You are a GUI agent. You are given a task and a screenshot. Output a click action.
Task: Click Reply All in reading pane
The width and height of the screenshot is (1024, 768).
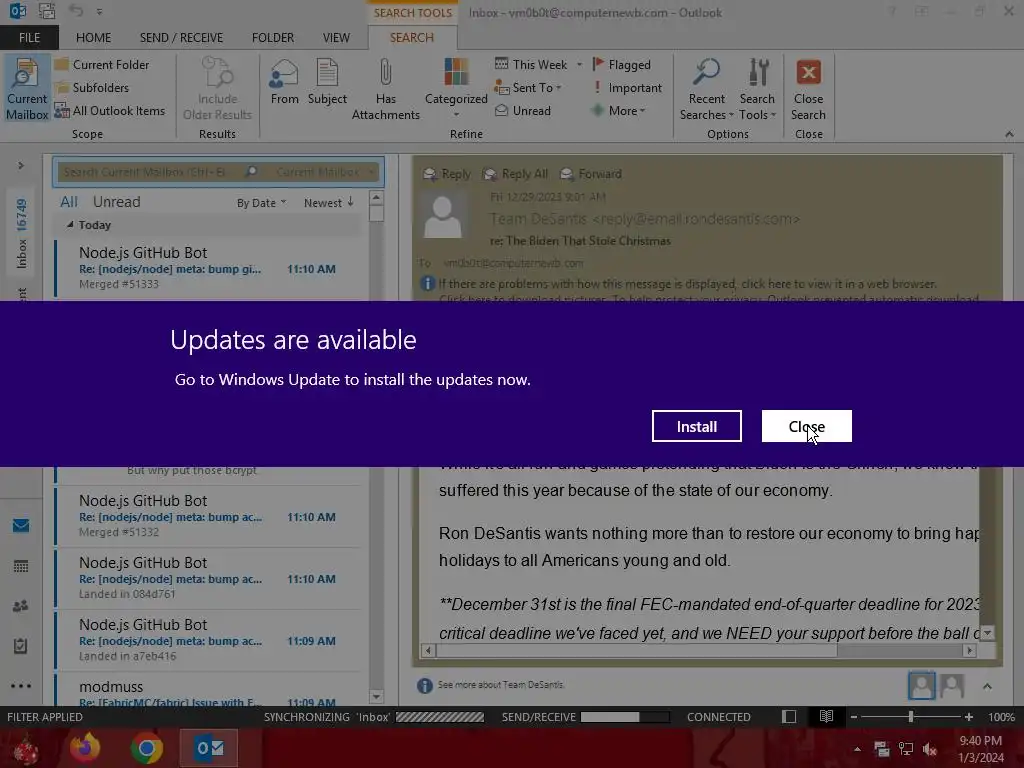coord(515,174)
